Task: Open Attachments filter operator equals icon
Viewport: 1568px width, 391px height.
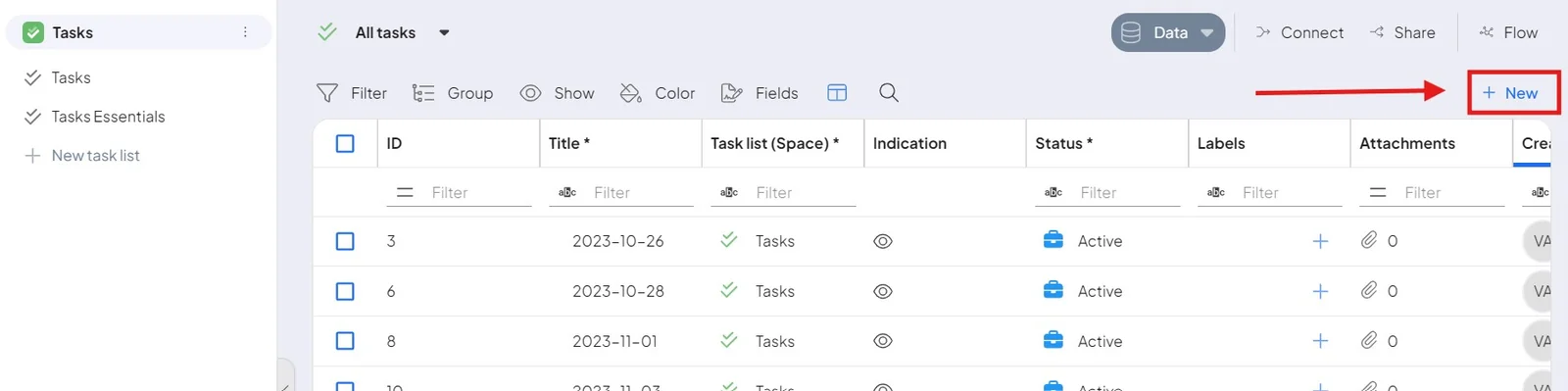Action: (1378, 193)
